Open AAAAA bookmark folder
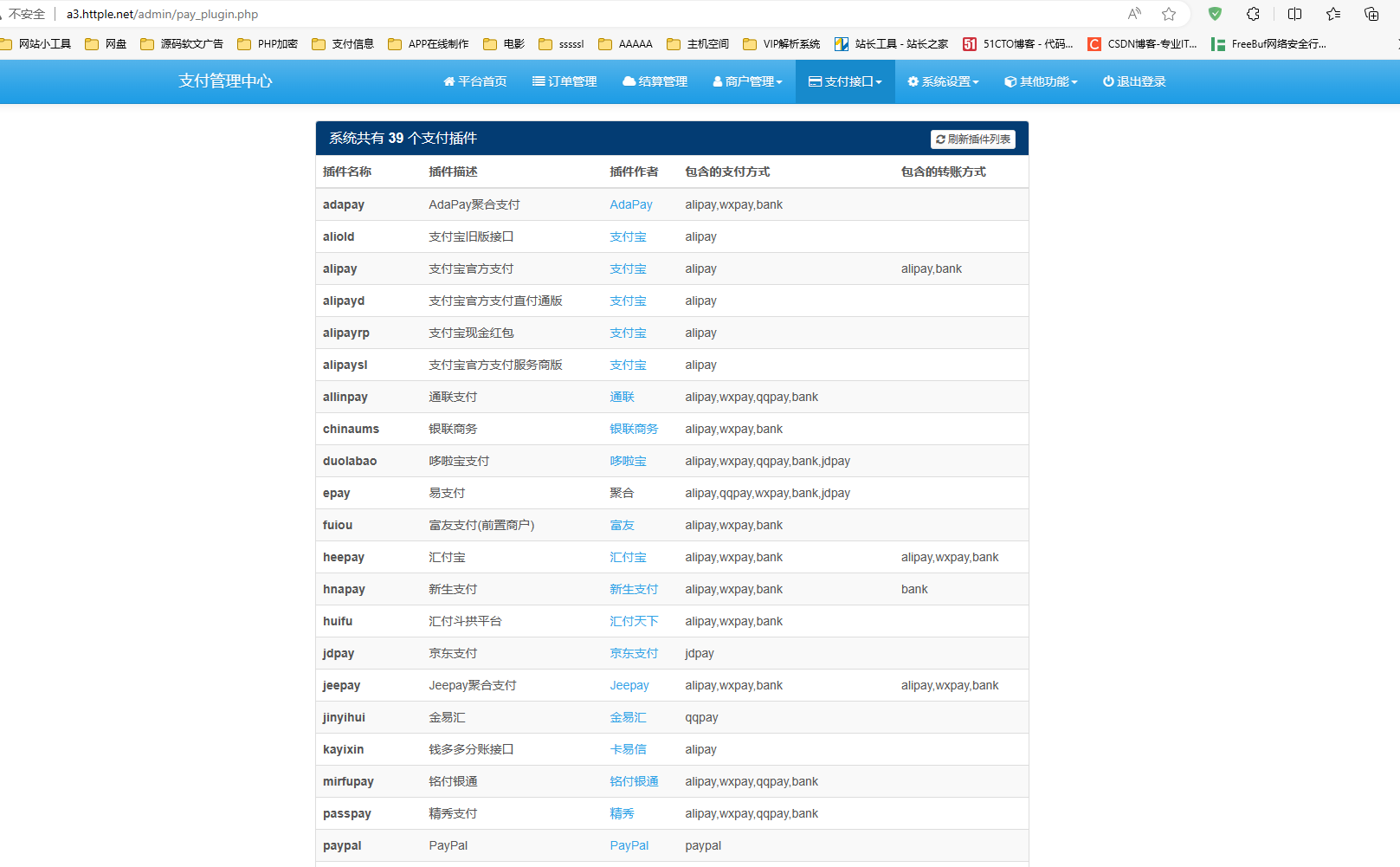Viewport: 1400px width, 867px height. (x=625, y=44)
